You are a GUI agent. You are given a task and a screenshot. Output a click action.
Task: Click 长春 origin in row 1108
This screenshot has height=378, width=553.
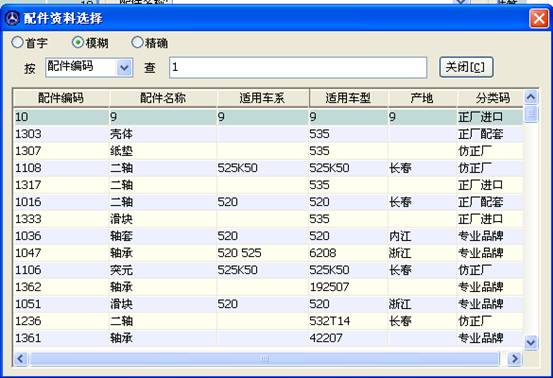pos(400,168)
